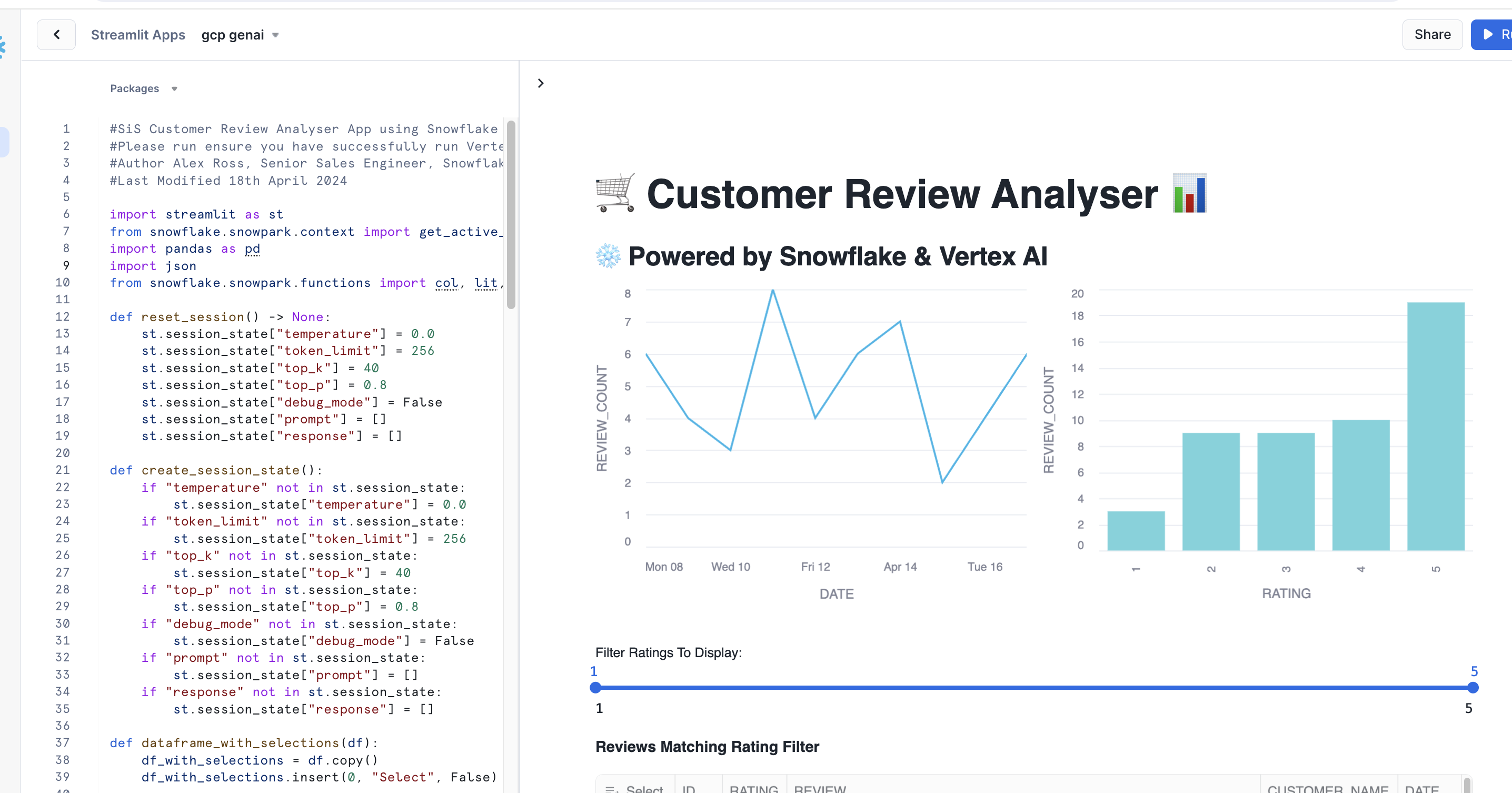Image resolution: width=1512 pixels, height=793 pixels.
Task: Click the CUSTOMER_NAME column header
Action: click(x=1327, y=789)
